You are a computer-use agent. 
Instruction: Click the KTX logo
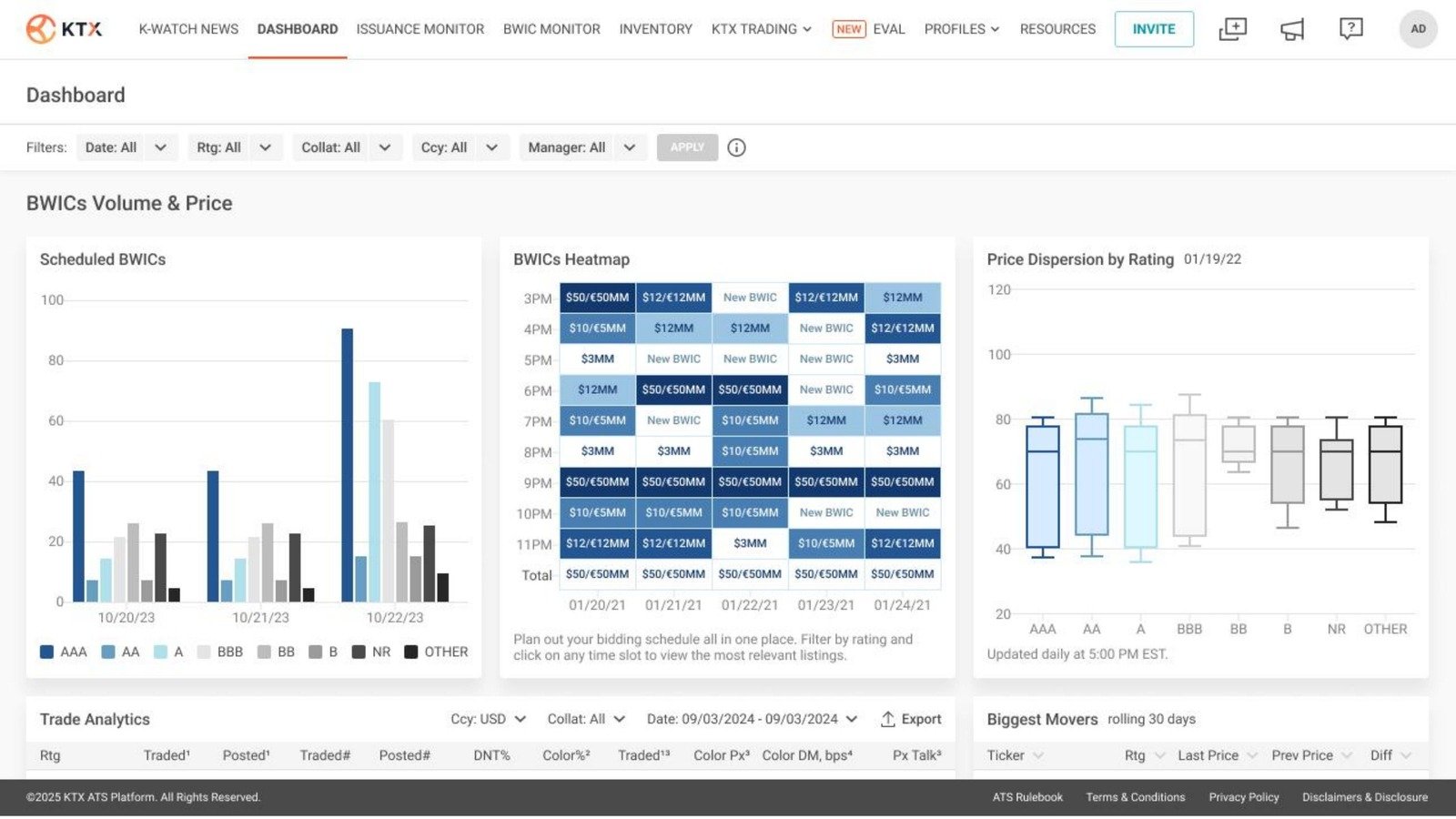tap(65, 29)
